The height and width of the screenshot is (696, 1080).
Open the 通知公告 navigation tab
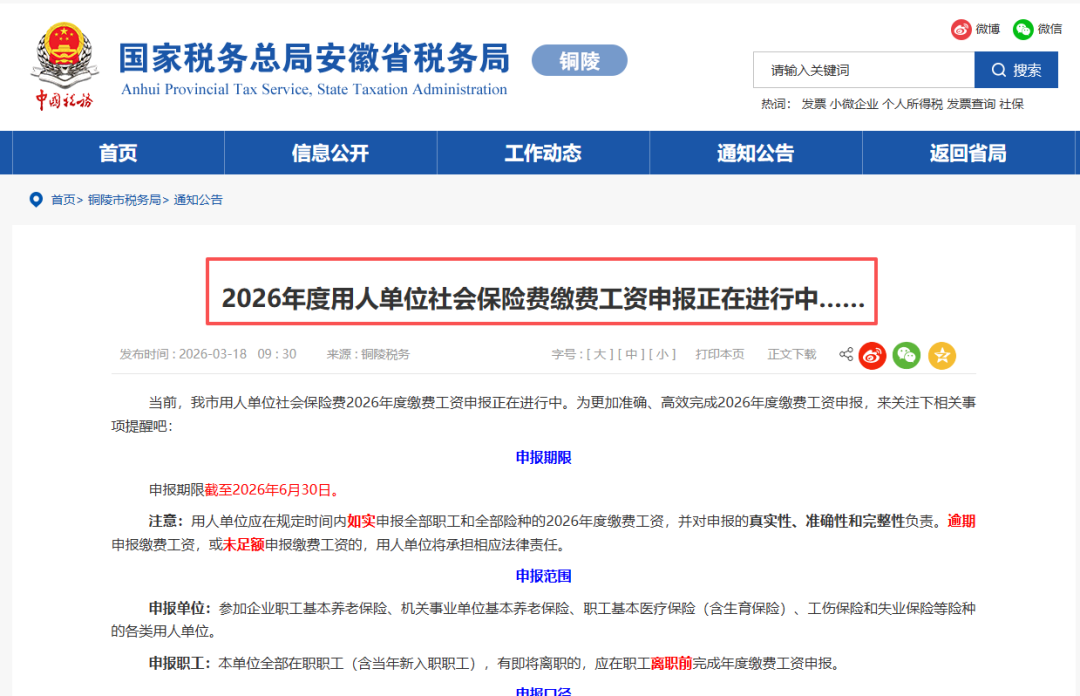click(756, 153)
